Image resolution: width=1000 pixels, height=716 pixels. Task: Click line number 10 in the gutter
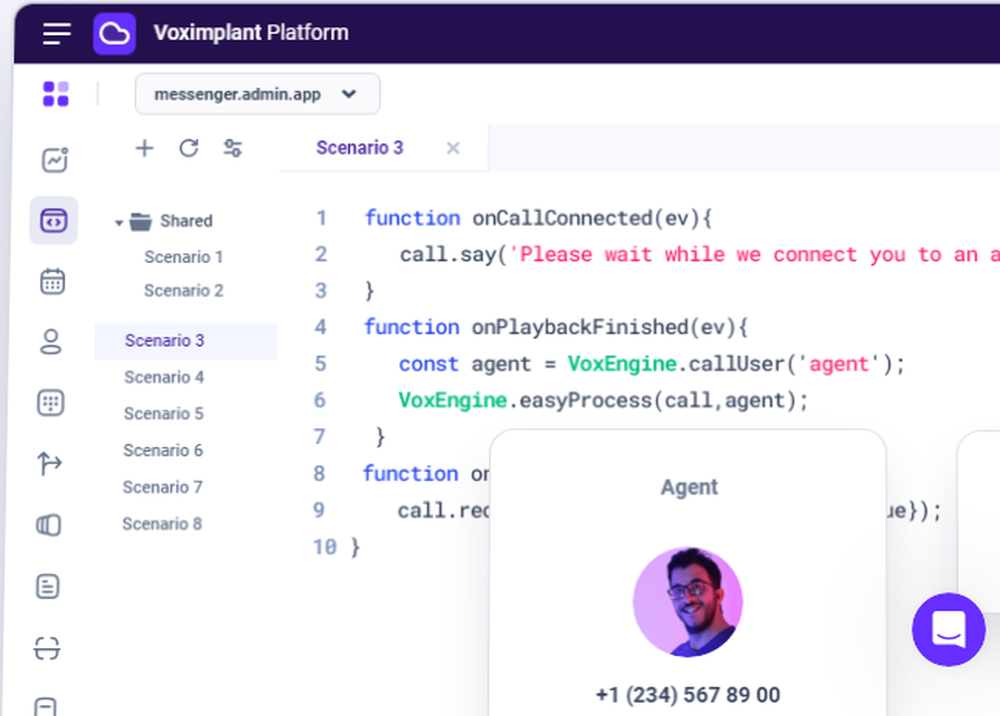point(324,547)
